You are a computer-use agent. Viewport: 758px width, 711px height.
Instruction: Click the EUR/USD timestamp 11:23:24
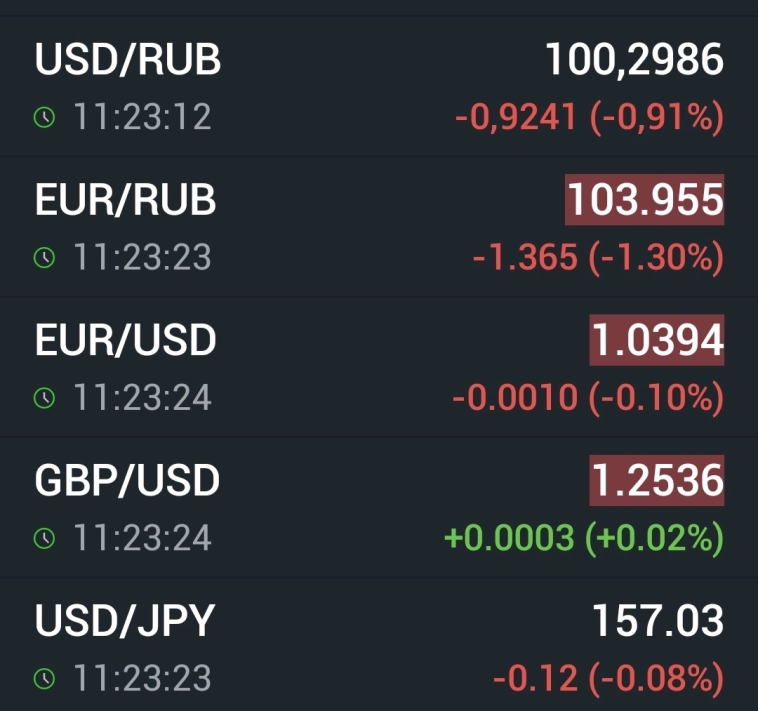click(x=142, y=398)
